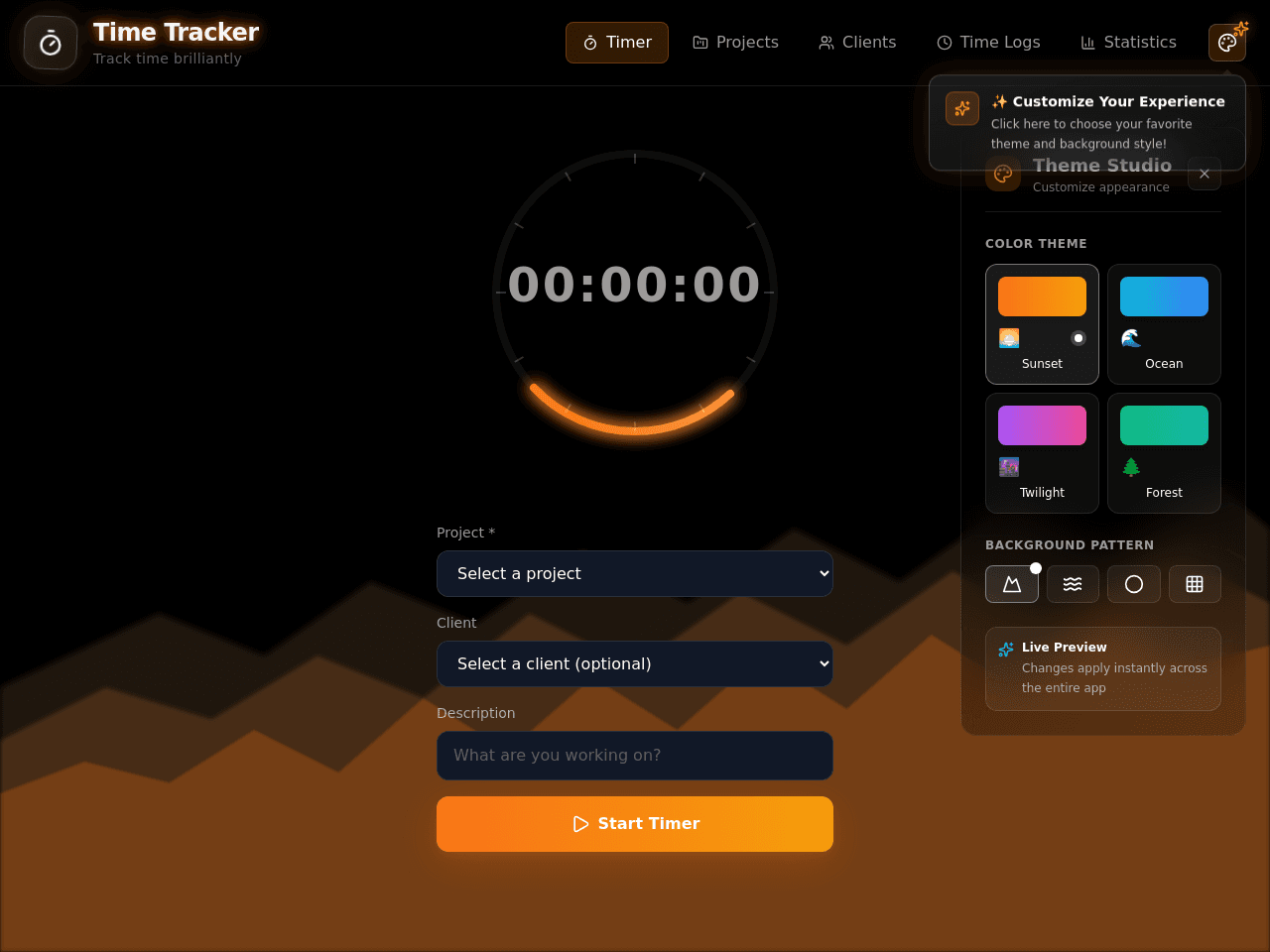Screen dimensions: 1270x952
Task: Click the Twilight cityscape emoji icon
Action: [x=1009, y=467]
